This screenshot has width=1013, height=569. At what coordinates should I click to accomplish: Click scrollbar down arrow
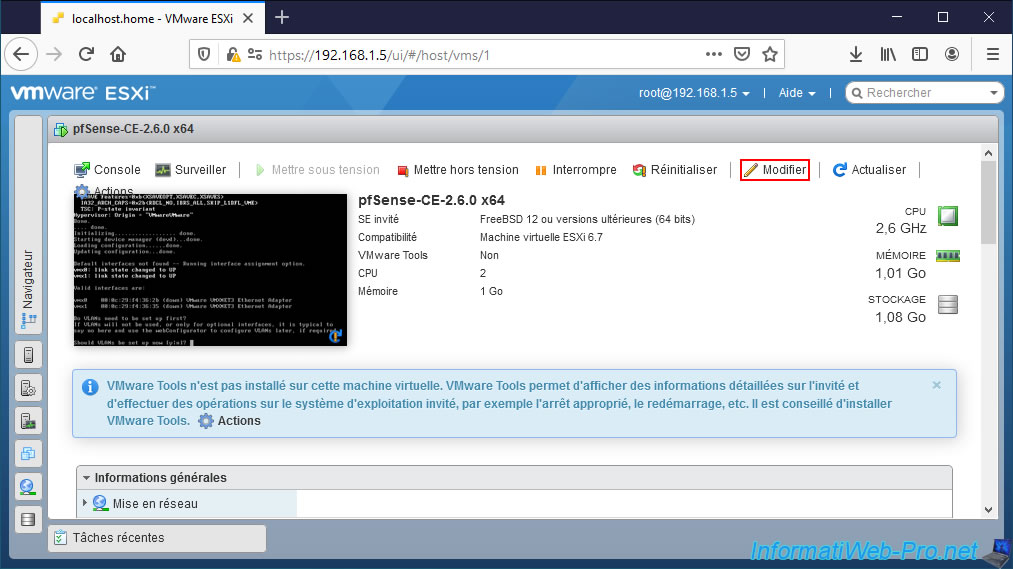(x=988, y=510)
